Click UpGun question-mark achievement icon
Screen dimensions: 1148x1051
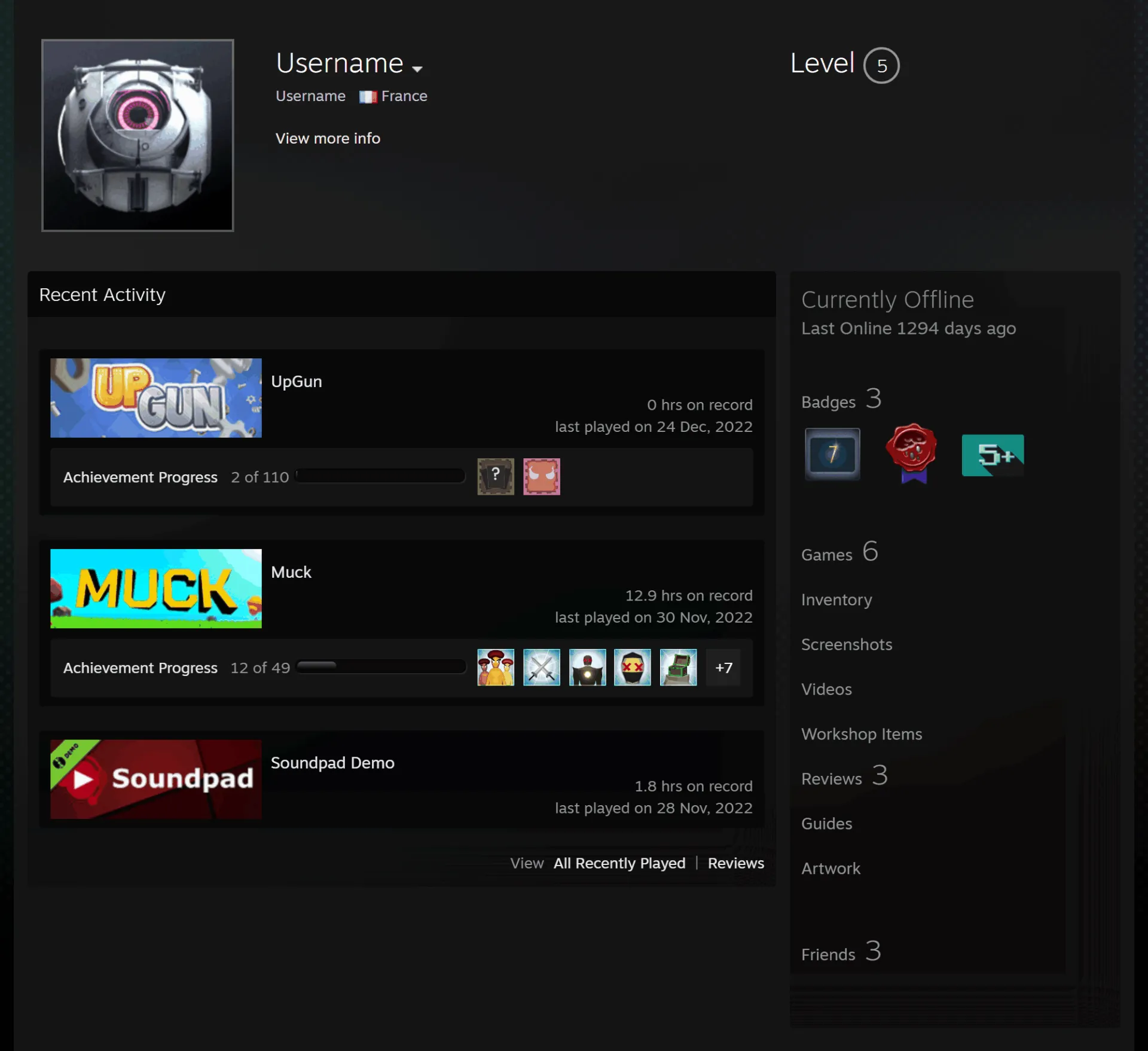point(496,477)
